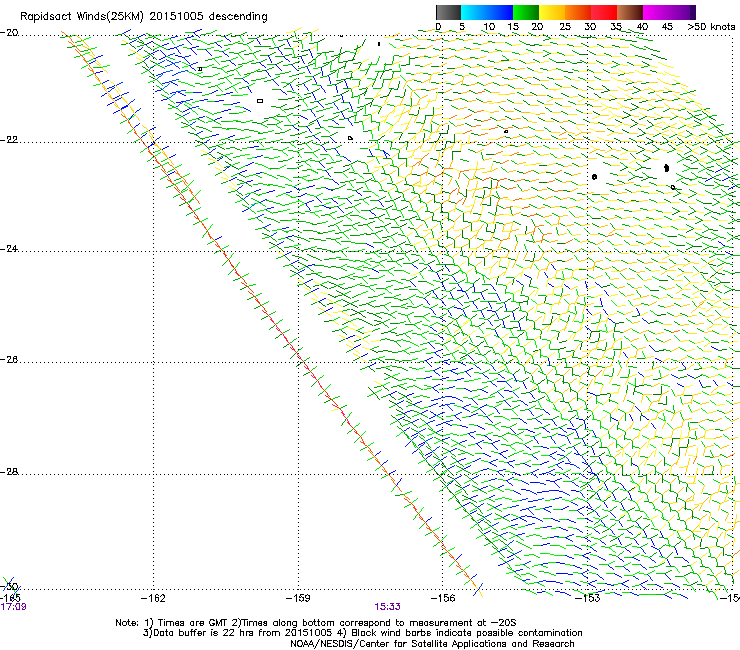Image resolution: width=740 pixels, height=650 pixels.
Task: Click the '-22' latitude axis label
Action: point(9,140)
